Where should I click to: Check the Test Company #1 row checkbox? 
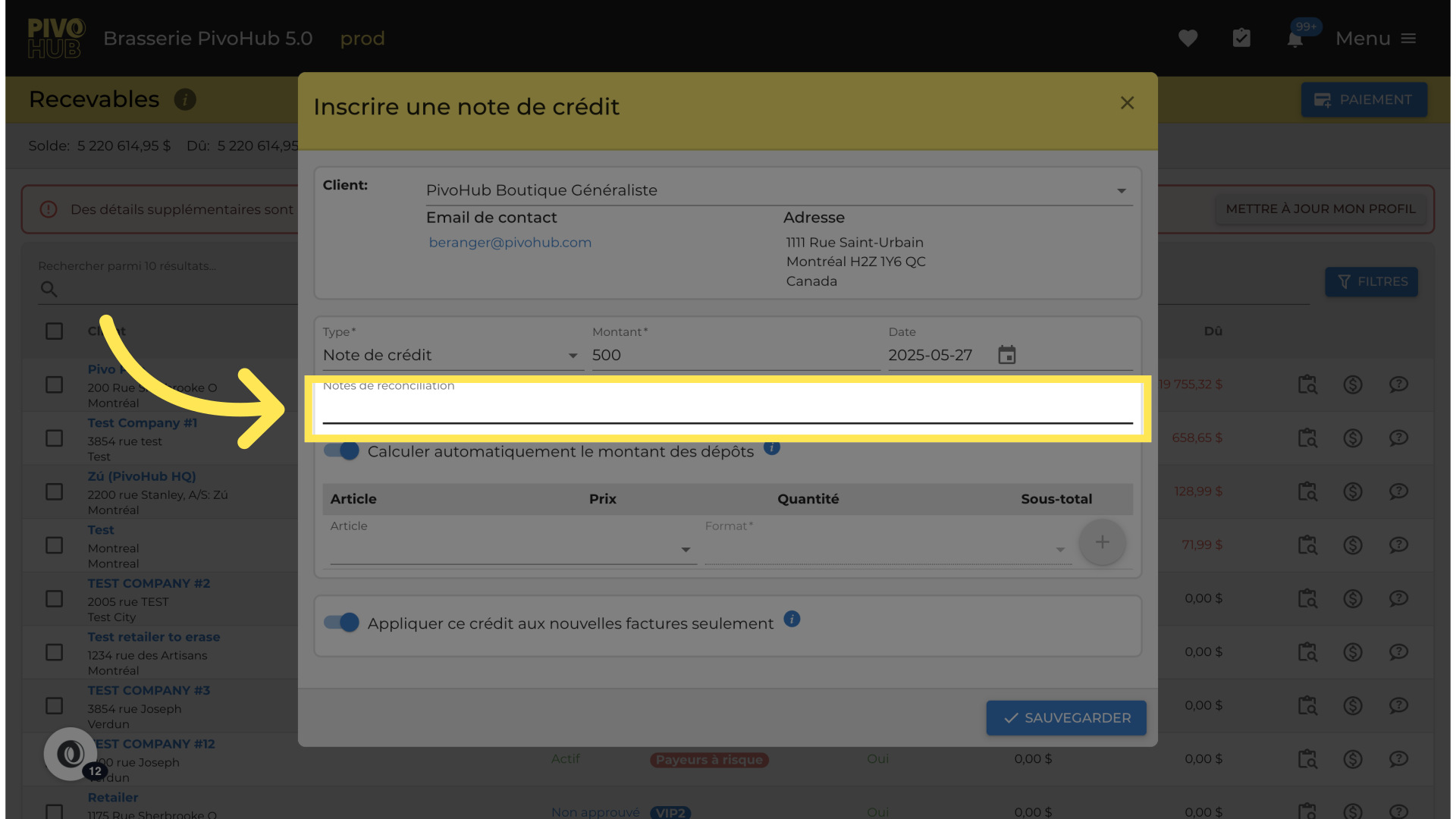(54, 438)
